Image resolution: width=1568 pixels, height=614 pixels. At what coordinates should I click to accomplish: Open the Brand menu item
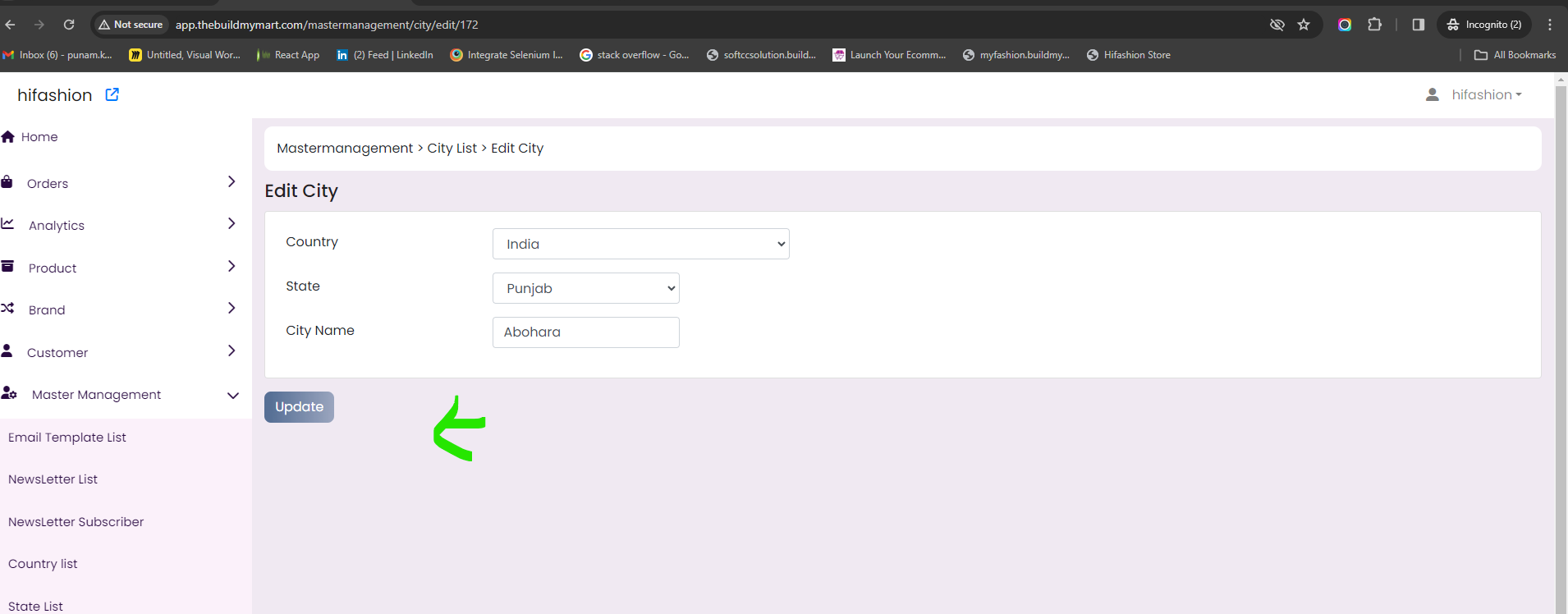tap(47, 310)
